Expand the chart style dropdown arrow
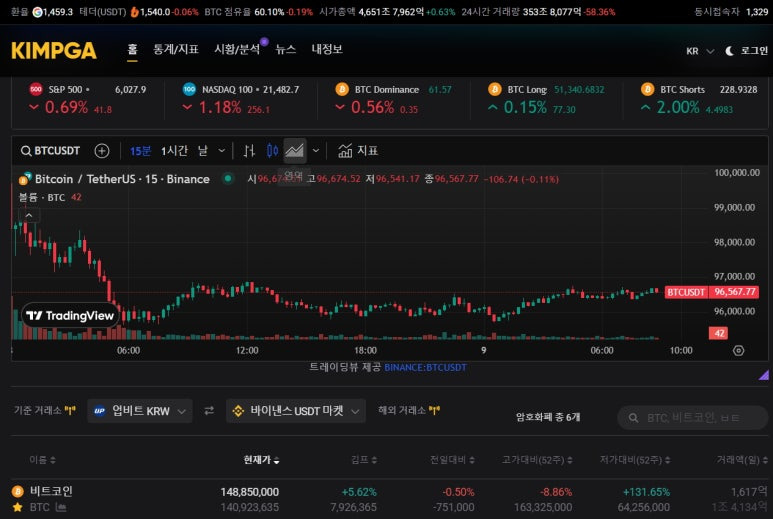The width and height of the screenshot is (773, 519). pos(316,151)
